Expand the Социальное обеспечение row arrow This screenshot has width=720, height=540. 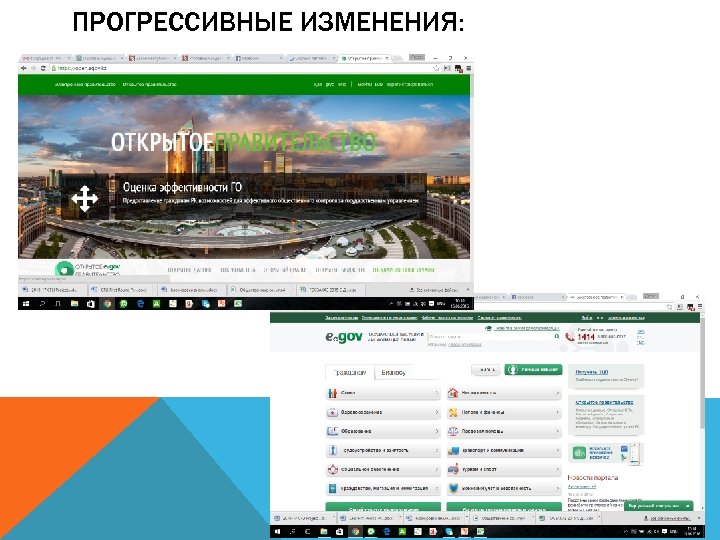pos(436,469)
